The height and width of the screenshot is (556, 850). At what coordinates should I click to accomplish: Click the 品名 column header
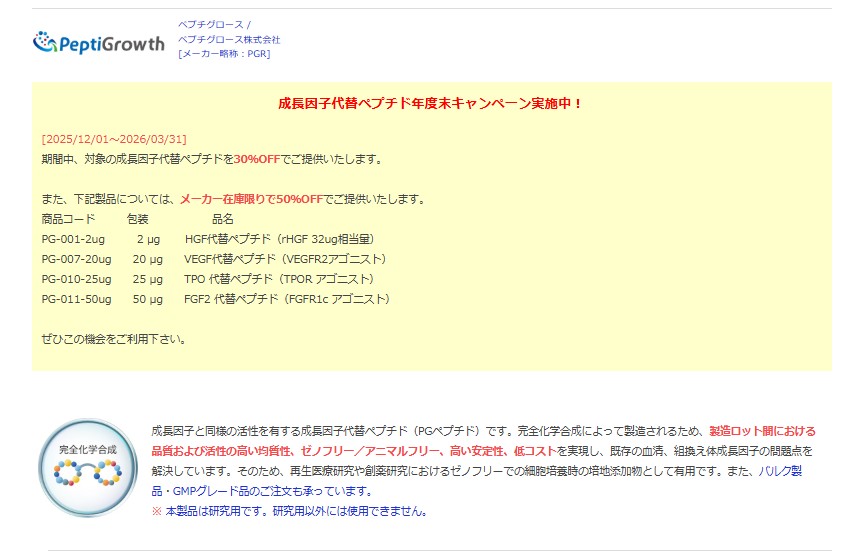tap(222, 219)
